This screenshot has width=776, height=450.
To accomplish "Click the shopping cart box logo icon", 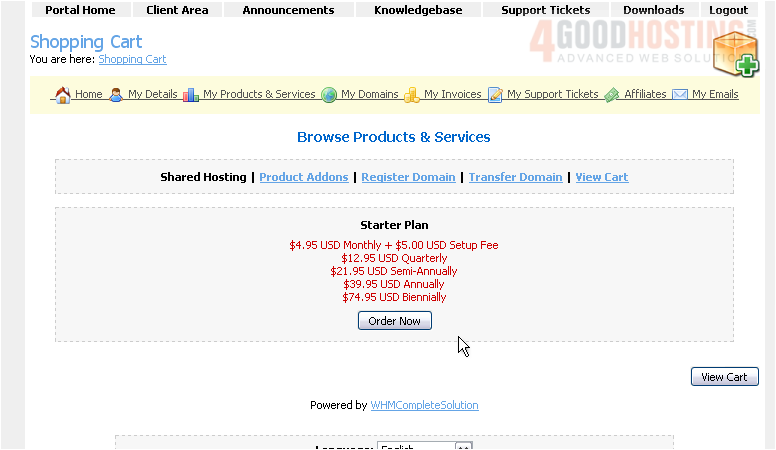I will tap(736, 52).
